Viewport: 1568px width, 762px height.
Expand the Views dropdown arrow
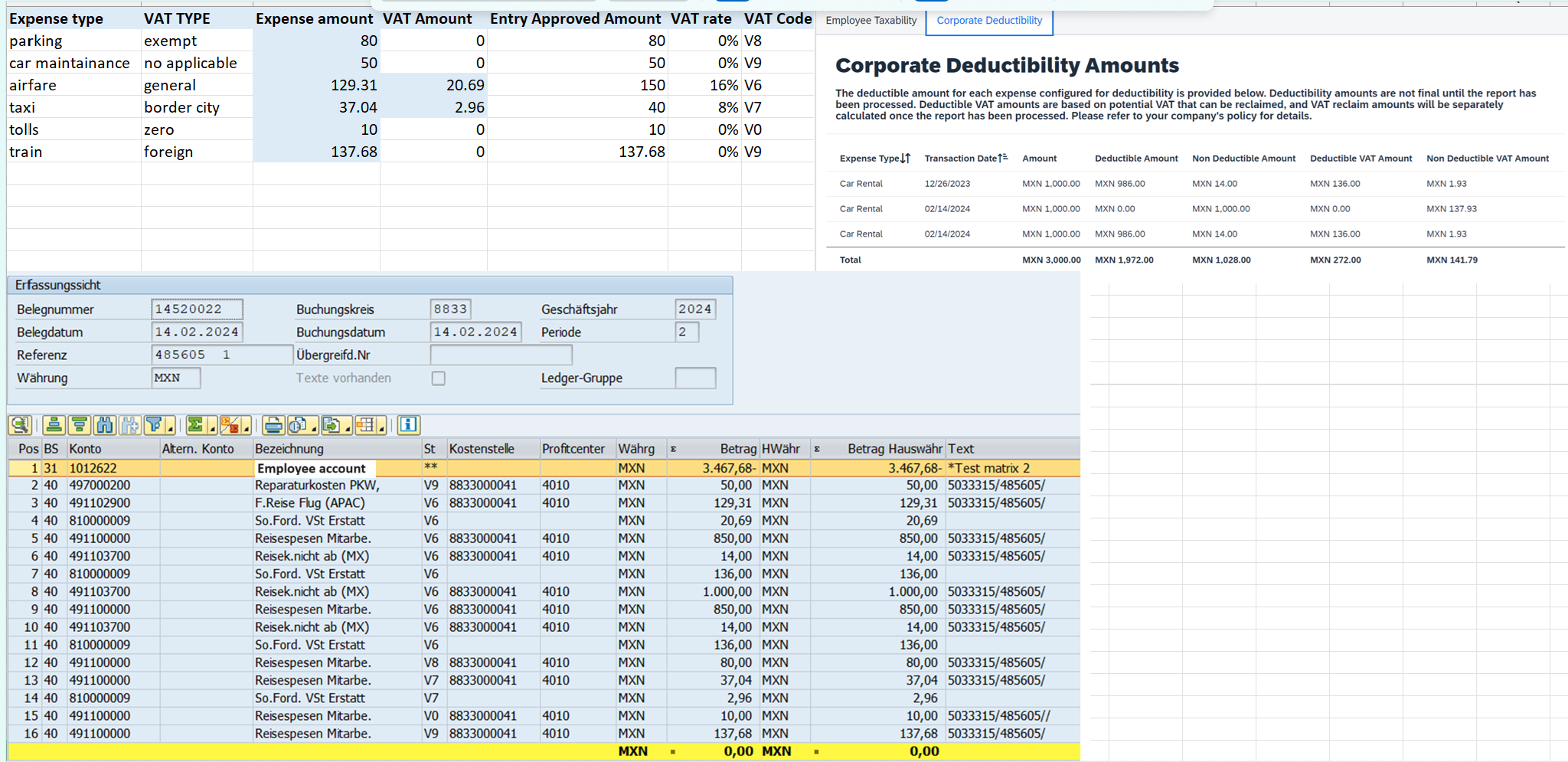314,428
